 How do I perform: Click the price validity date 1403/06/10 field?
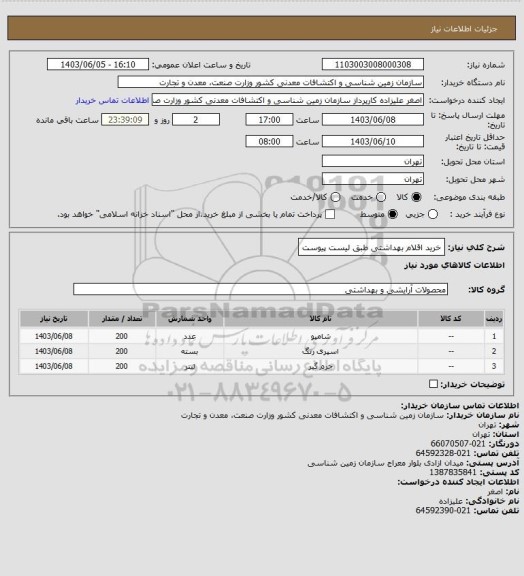click(x=373, y=141)
